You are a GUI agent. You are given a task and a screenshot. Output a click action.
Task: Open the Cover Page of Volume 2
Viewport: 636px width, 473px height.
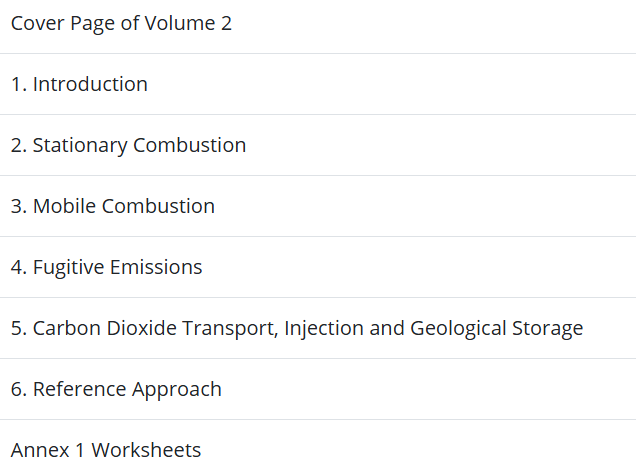point(121,23)
